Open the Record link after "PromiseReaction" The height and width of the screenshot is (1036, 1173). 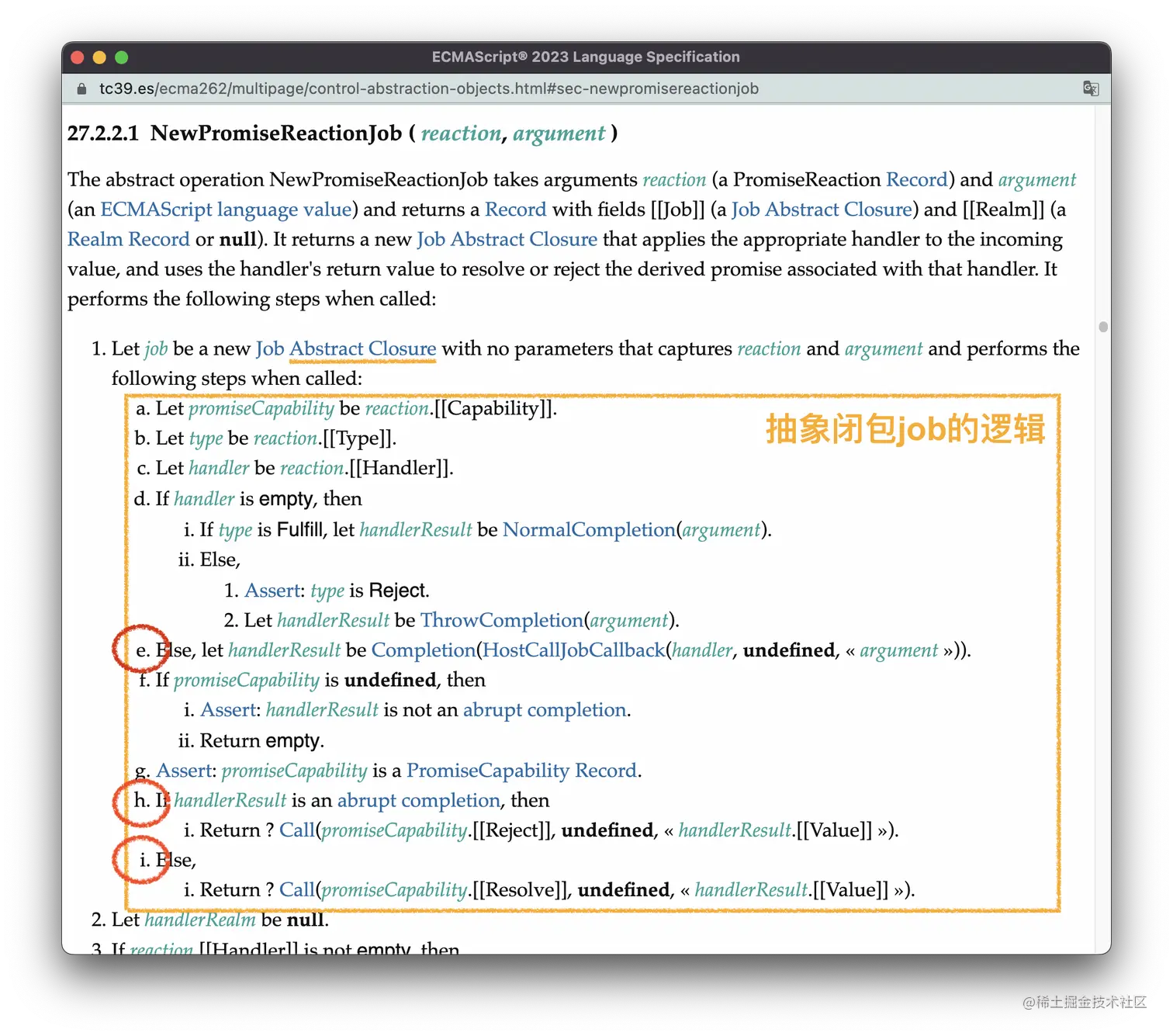[917, 180]
